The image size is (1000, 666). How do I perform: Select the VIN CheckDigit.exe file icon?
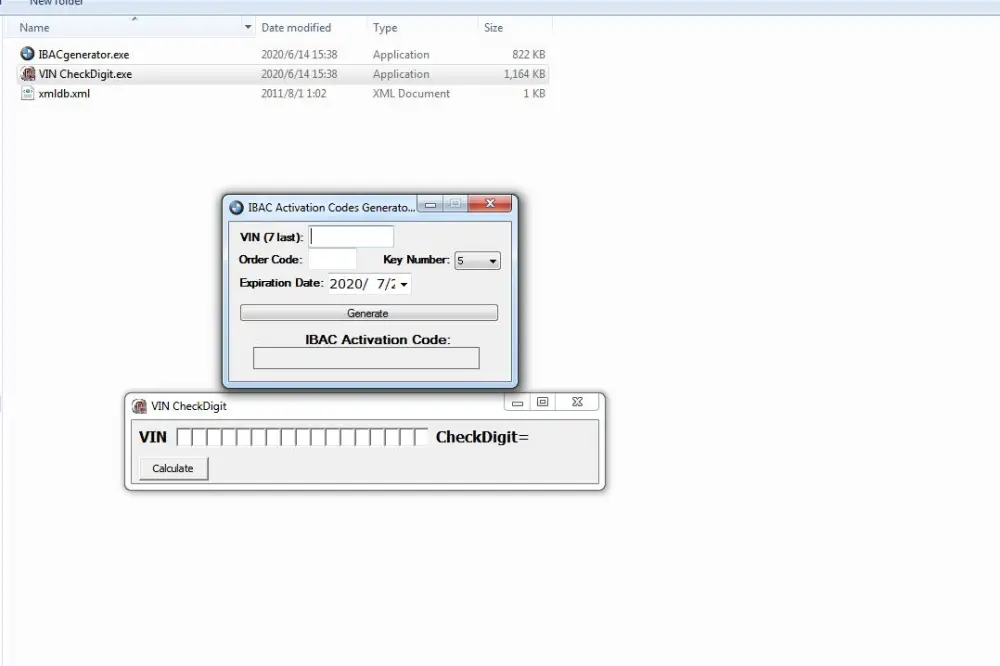coord(28,74)
